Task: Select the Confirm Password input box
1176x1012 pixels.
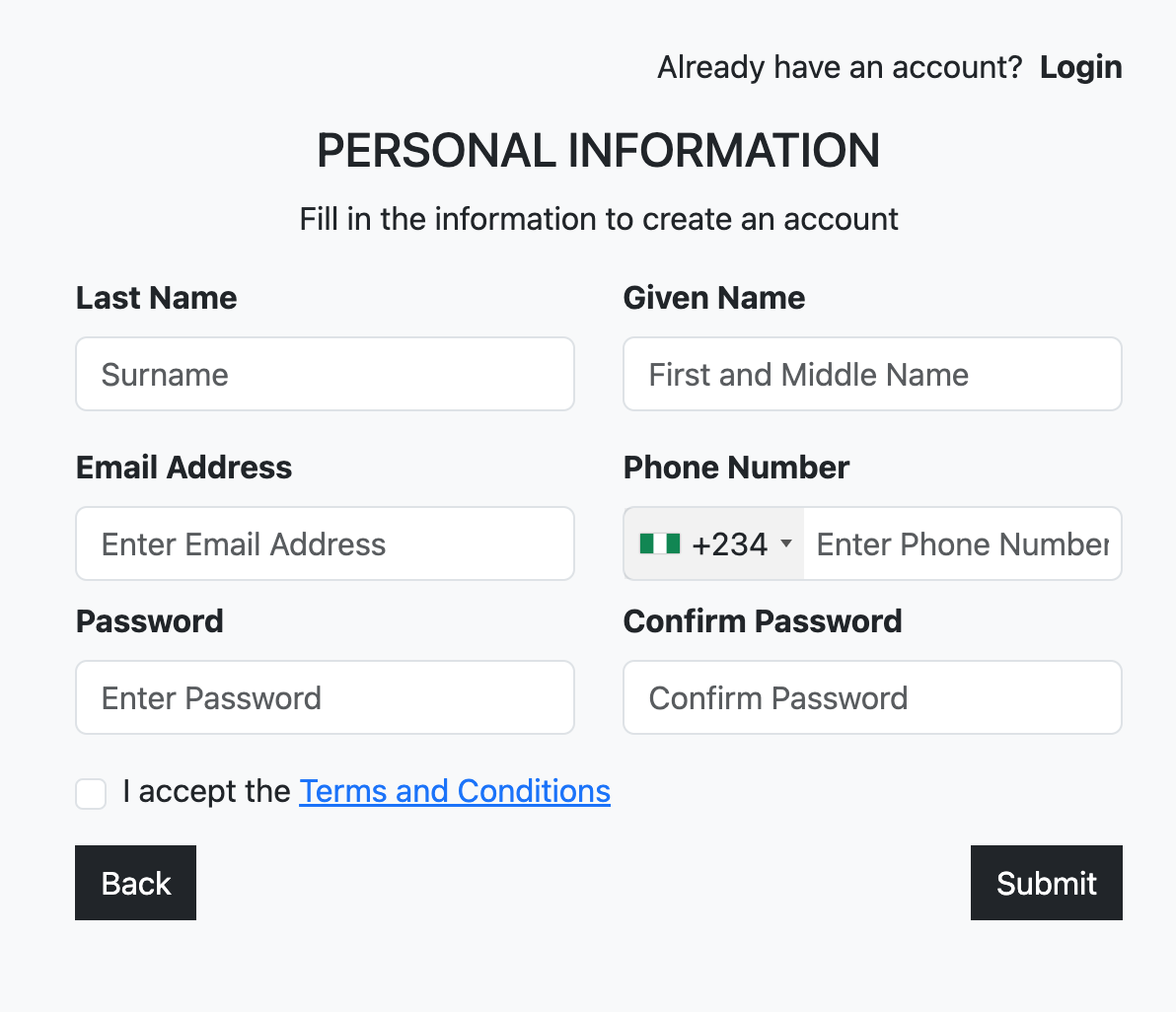Action: click(x=872, y=697)
